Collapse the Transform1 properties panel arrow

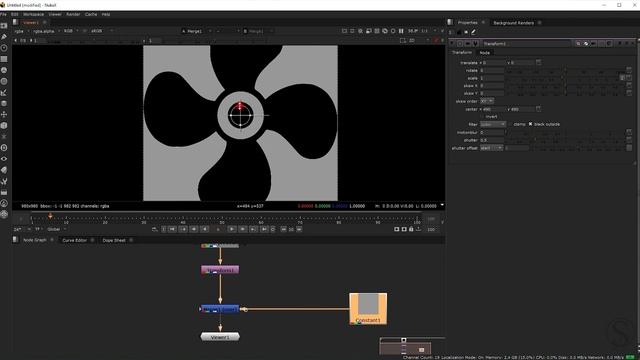[452, 43]
